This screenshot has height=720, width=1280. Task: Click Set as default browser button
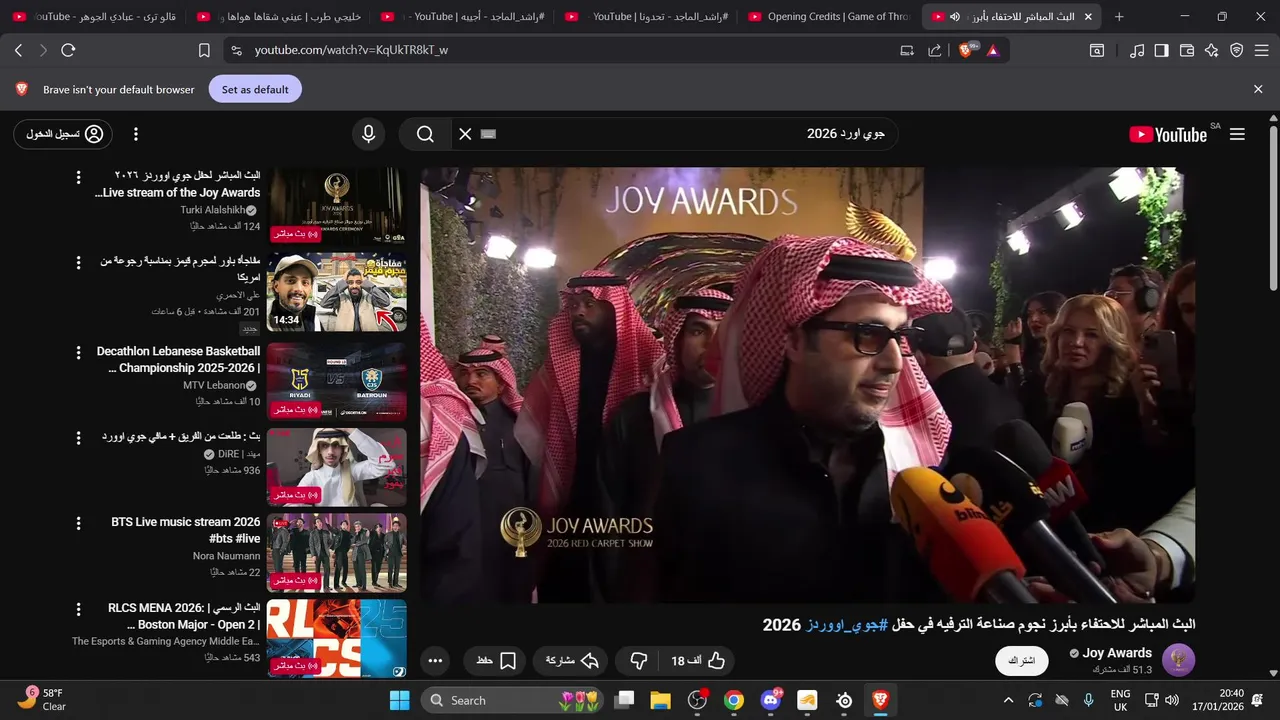[255, 89]
